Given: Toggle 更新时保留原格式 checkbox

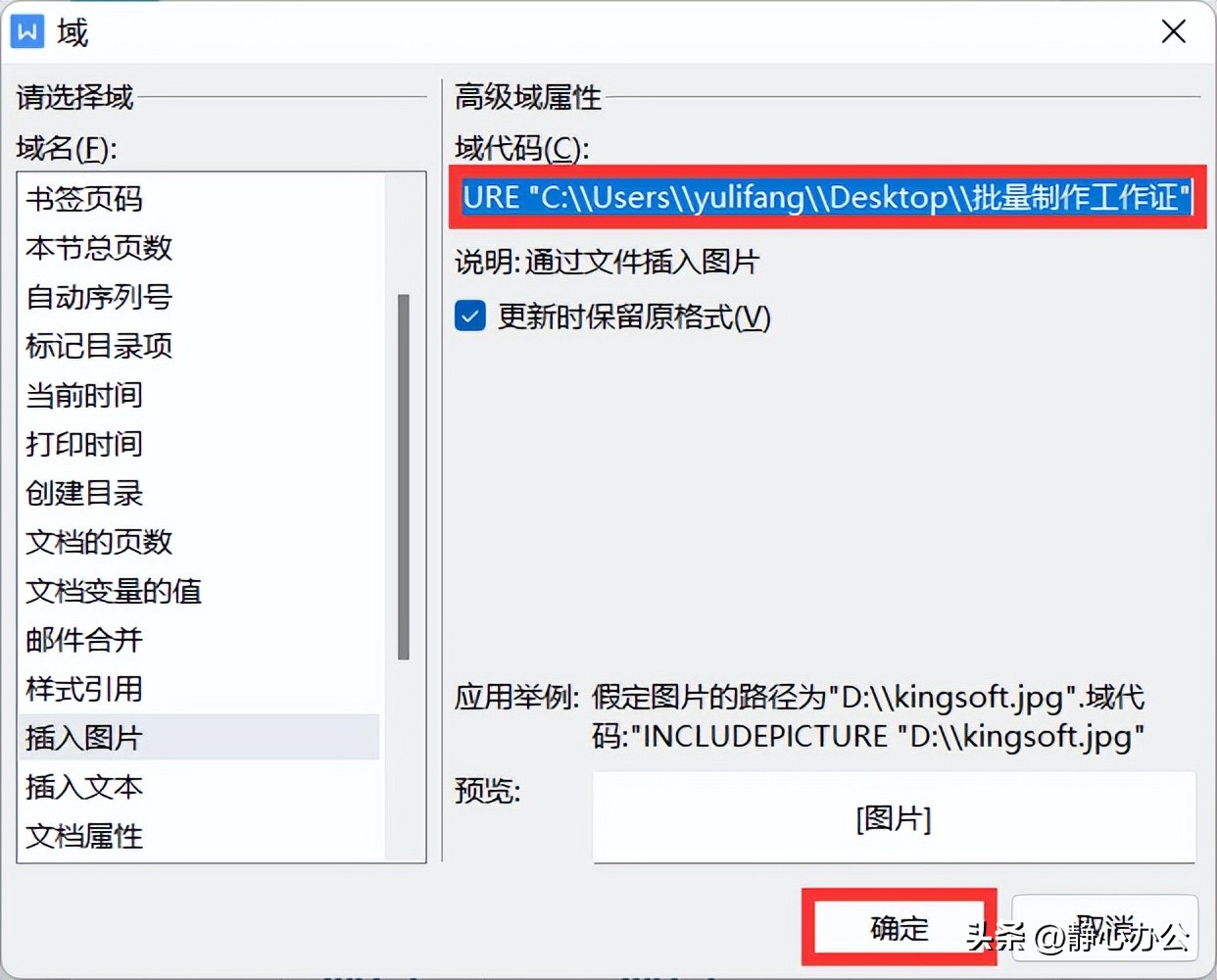Looking at the screenshot, I should click(470, 317).
